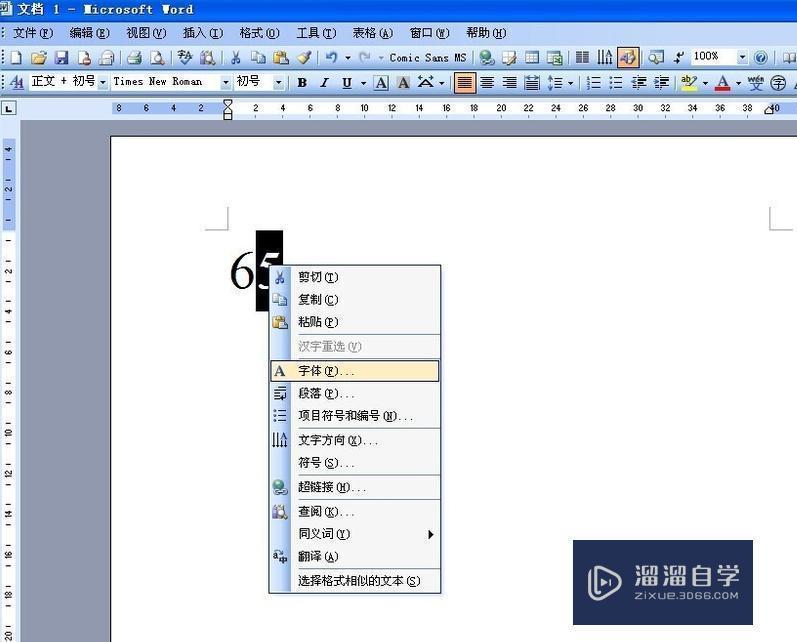Click the ruler tab selector L box
This screenshot has height=642, width=797.
point(9,108)
